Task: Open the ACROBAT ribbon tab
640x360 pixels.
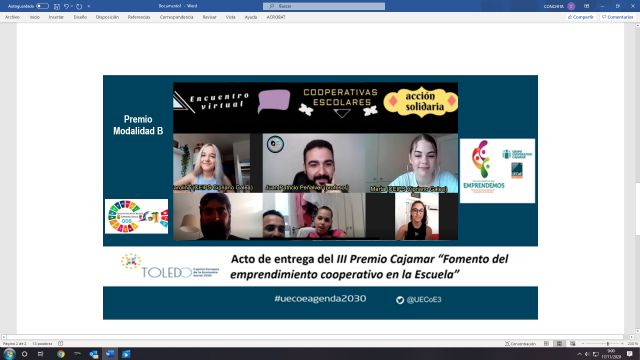Action: pos(276,17)
